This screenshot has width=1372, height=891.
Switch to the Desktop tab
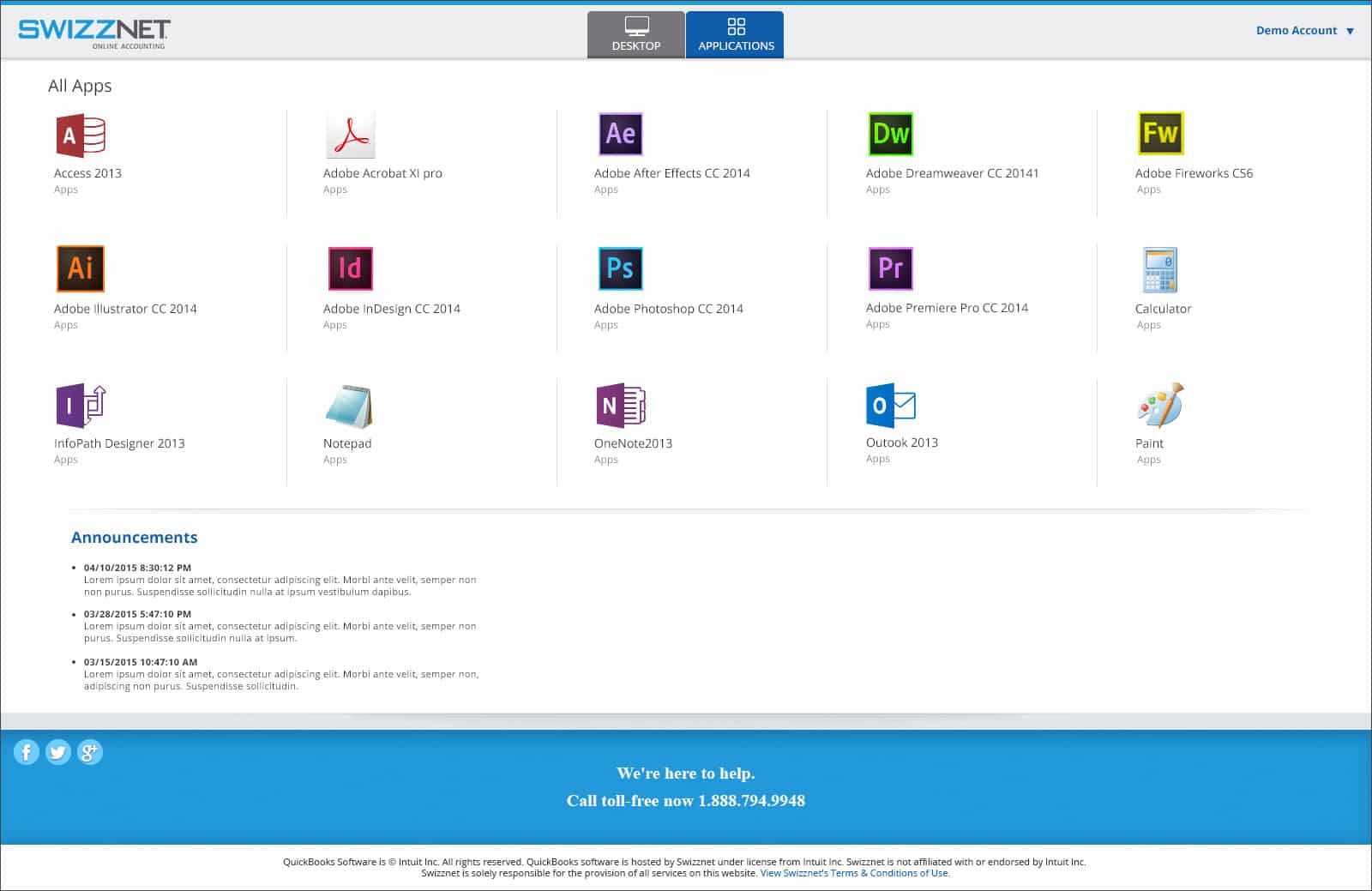[636, 34]
